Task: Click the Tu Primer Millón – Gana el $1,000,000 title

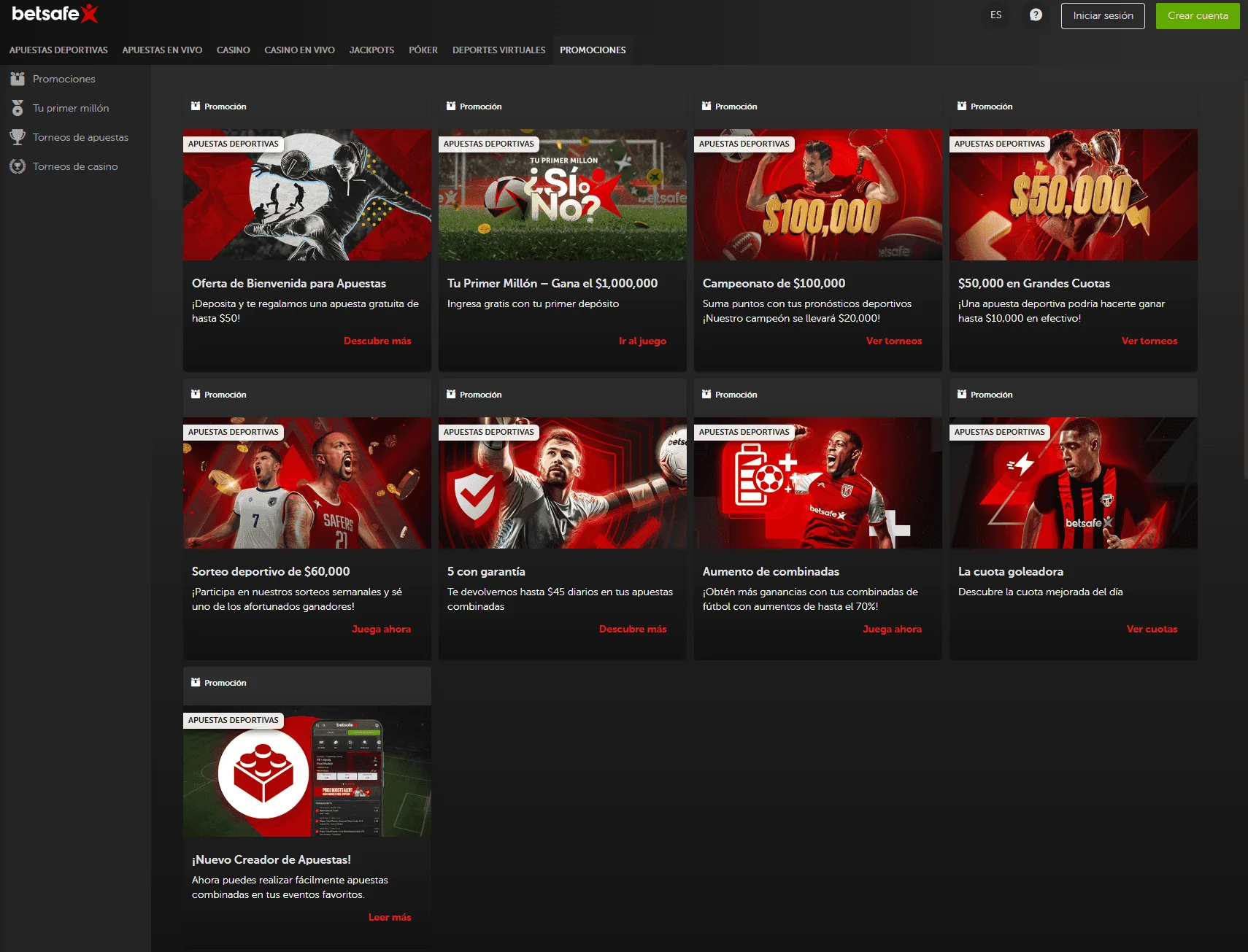Action: click(x=552, y=283)
